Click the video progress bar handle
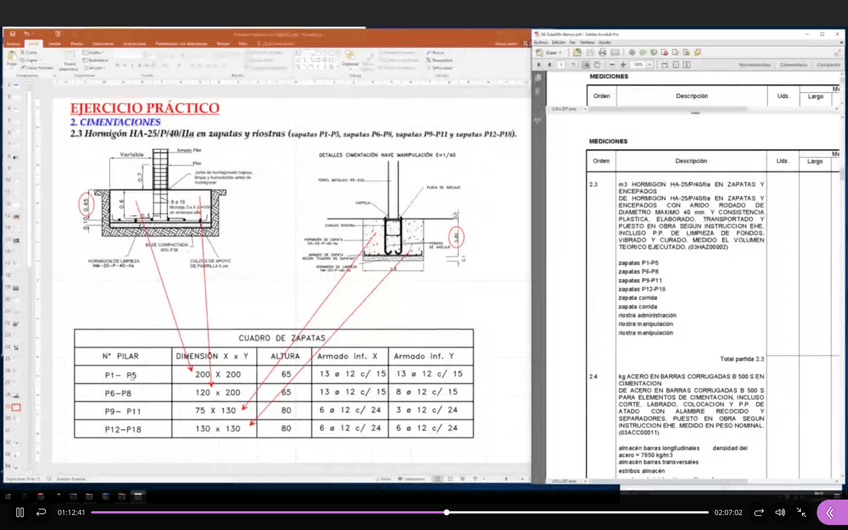This screenshot has width=848, height=530. point(446,512)
